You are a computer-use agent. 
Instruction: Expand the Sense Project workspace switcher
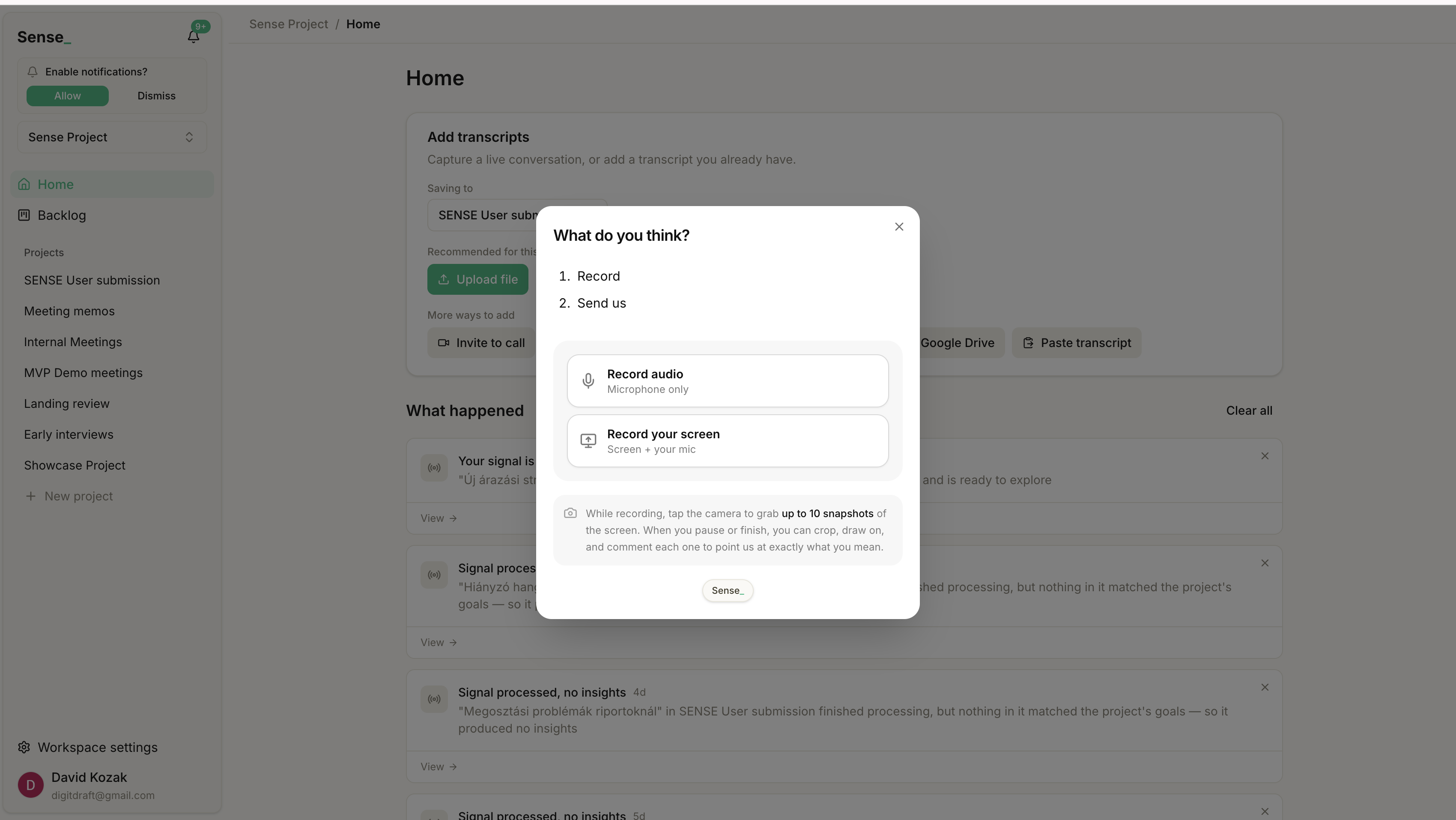[x=112, y=137]
